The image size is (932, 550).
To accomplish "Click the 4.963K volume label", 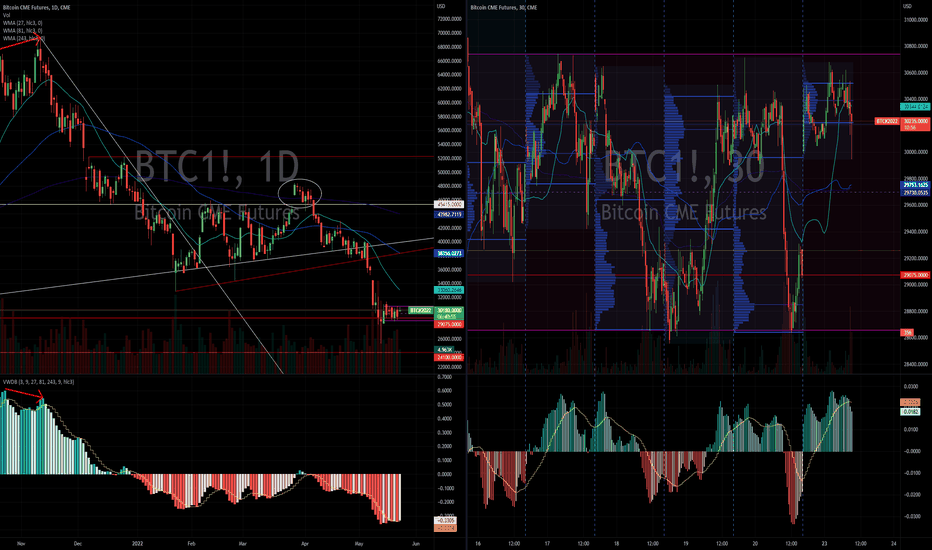I will pos(444,350).
